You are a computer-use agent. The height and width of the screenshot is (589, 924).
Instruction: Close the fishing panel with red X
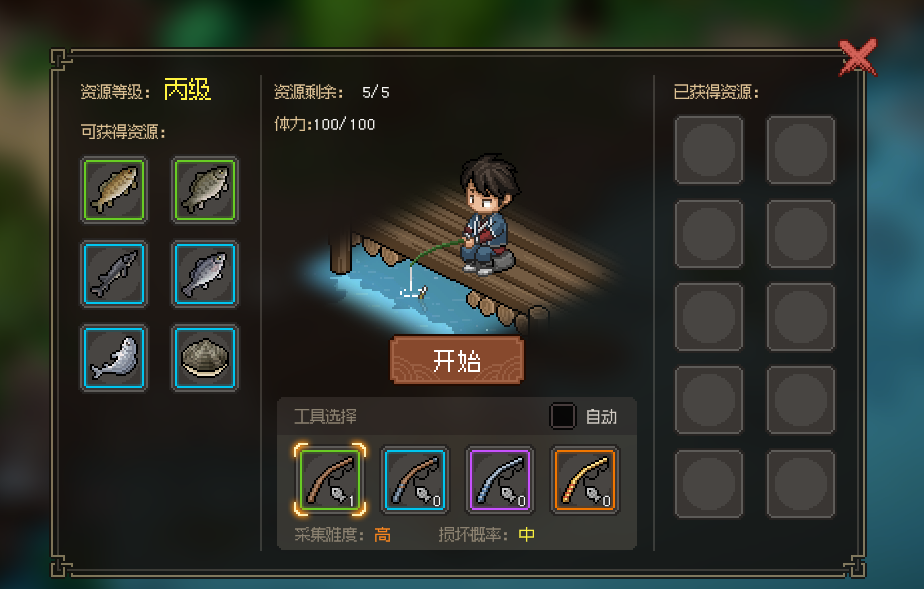tap(858, 58)
